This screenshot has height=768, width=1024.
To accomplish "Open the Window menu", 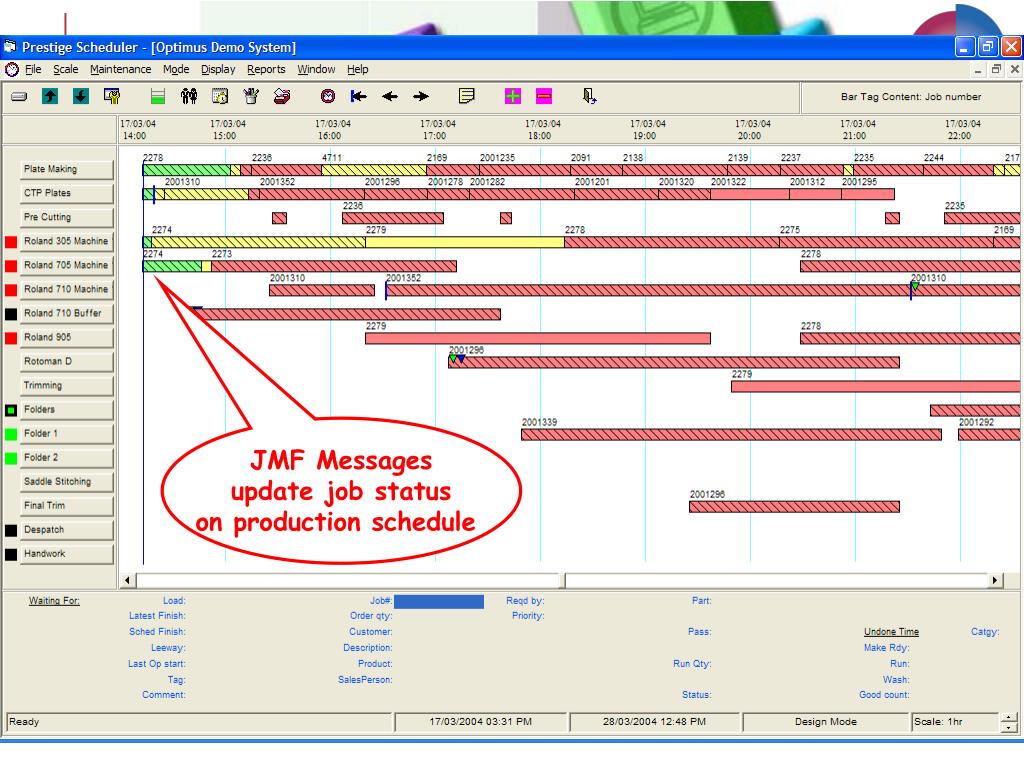I will [316, 69].
